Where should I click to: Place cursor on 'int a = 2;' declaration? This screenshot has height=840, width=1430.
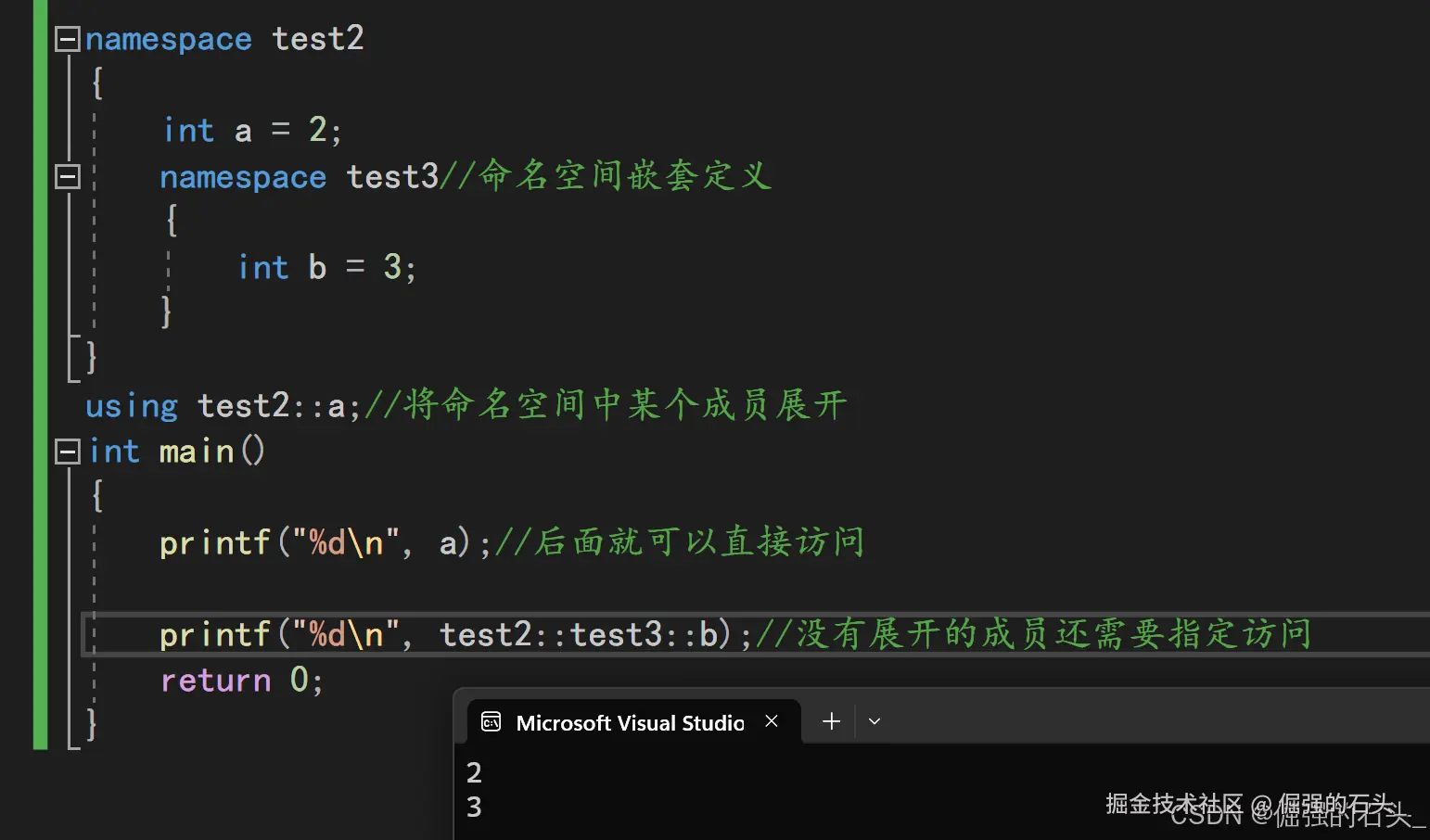click(252, 131)
